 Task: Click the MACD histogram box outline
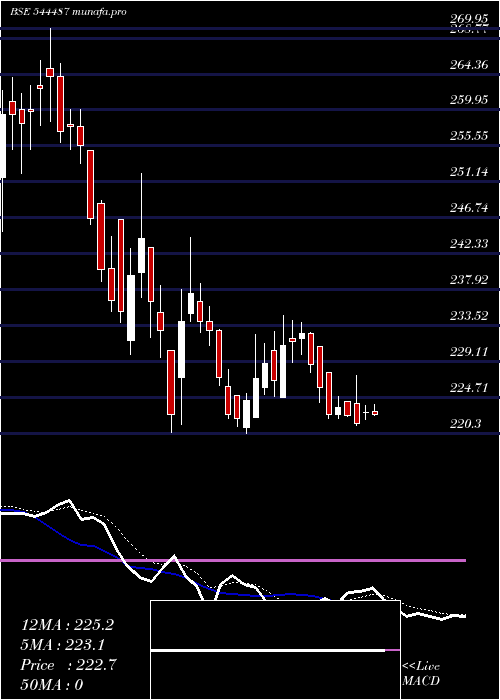pyautogui.click(x=275, y=650)
